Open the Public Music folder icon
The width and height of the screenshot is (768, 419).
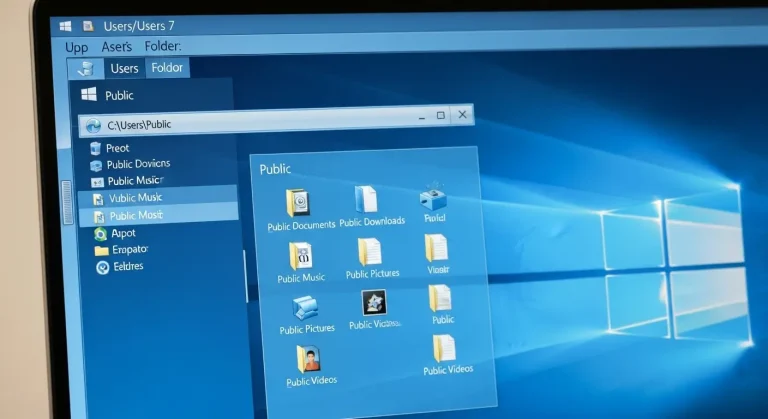coord(300,256)
